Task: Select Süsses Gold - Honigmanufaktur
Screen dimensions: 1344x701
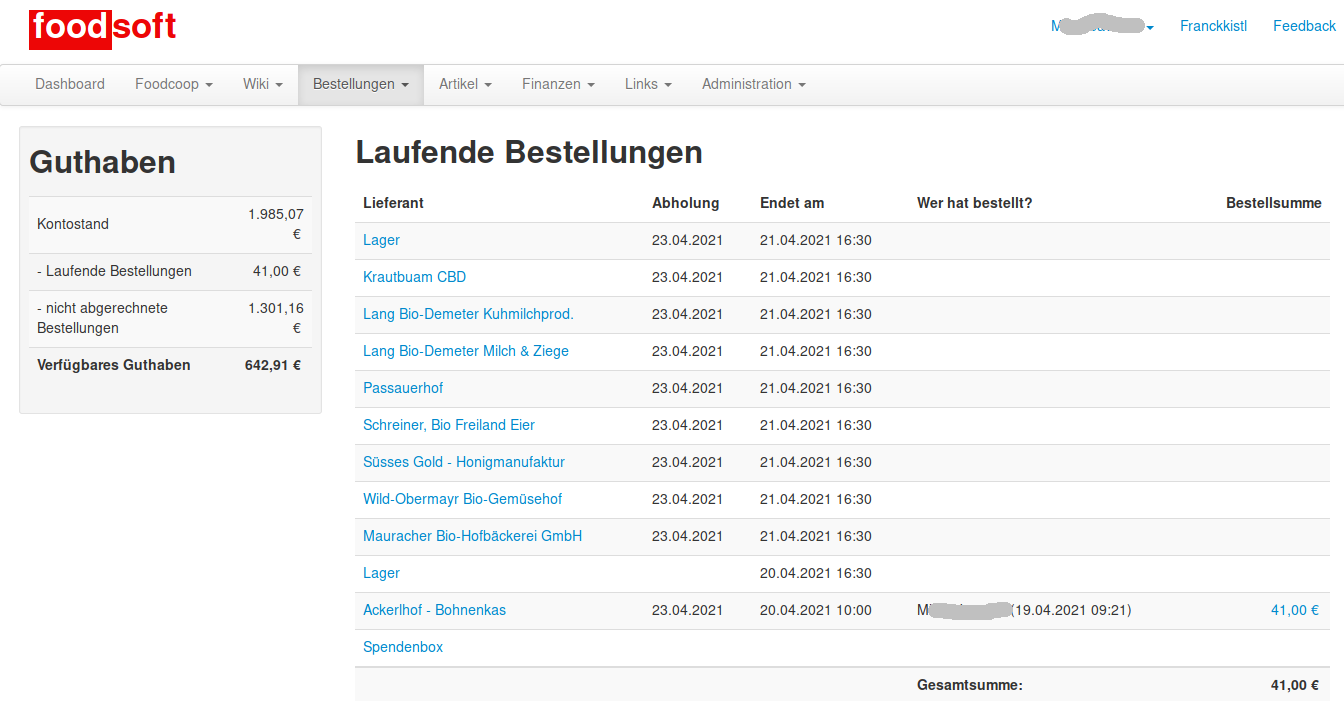Action: coord(463,462)
